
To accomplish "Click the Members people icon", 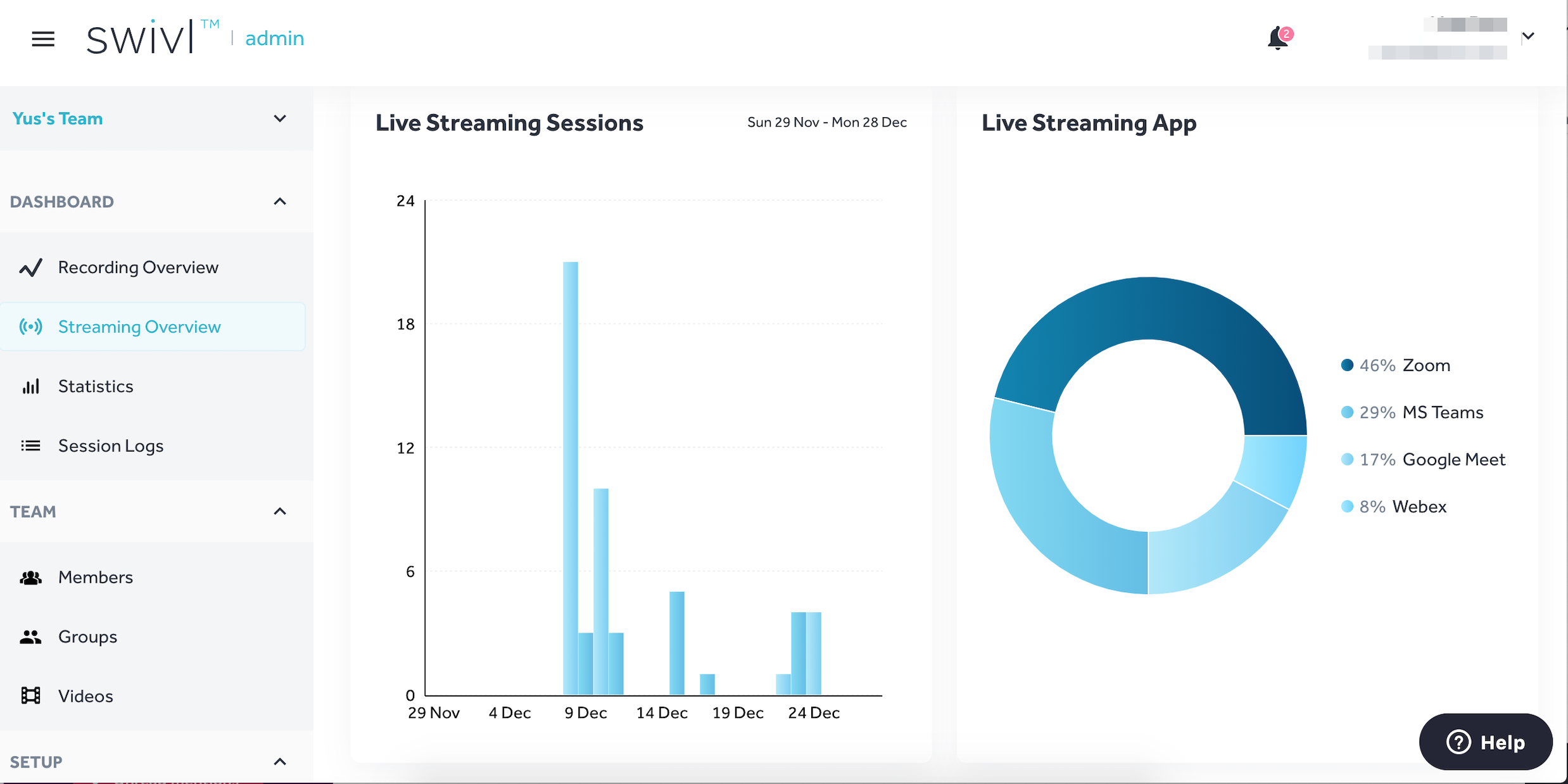I will [x=30, y=578].
